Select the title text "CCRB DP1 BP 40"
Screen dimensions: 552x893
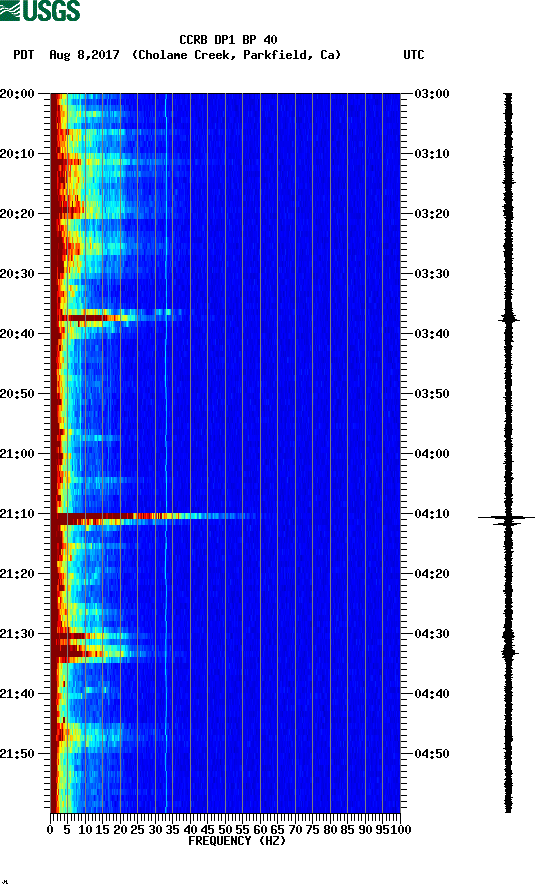click(x=228, y=40)
